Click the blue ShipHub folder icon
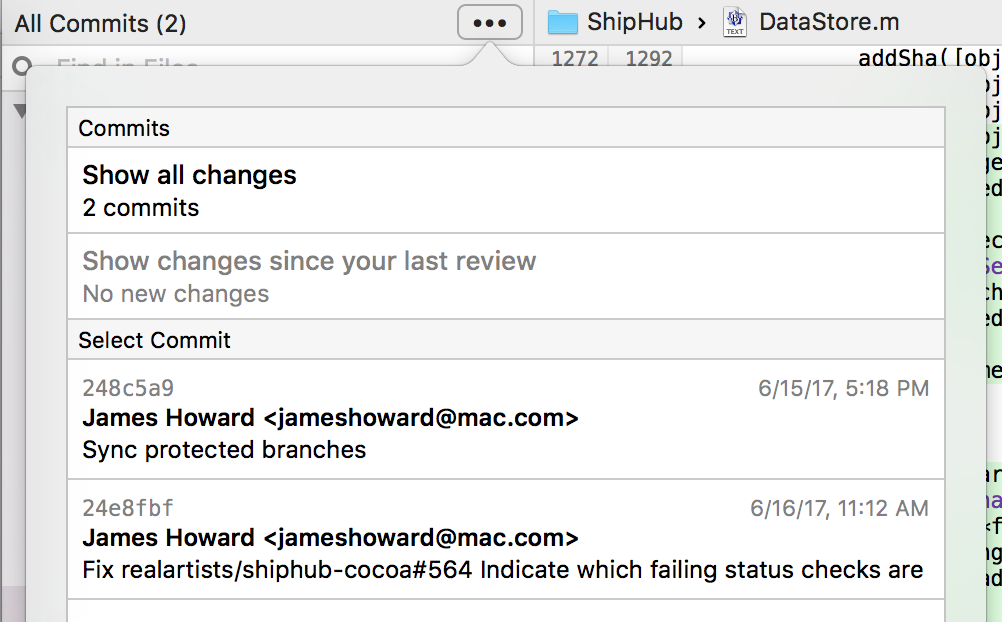Screen dimensions: 1002x622 tap(563, 22)
